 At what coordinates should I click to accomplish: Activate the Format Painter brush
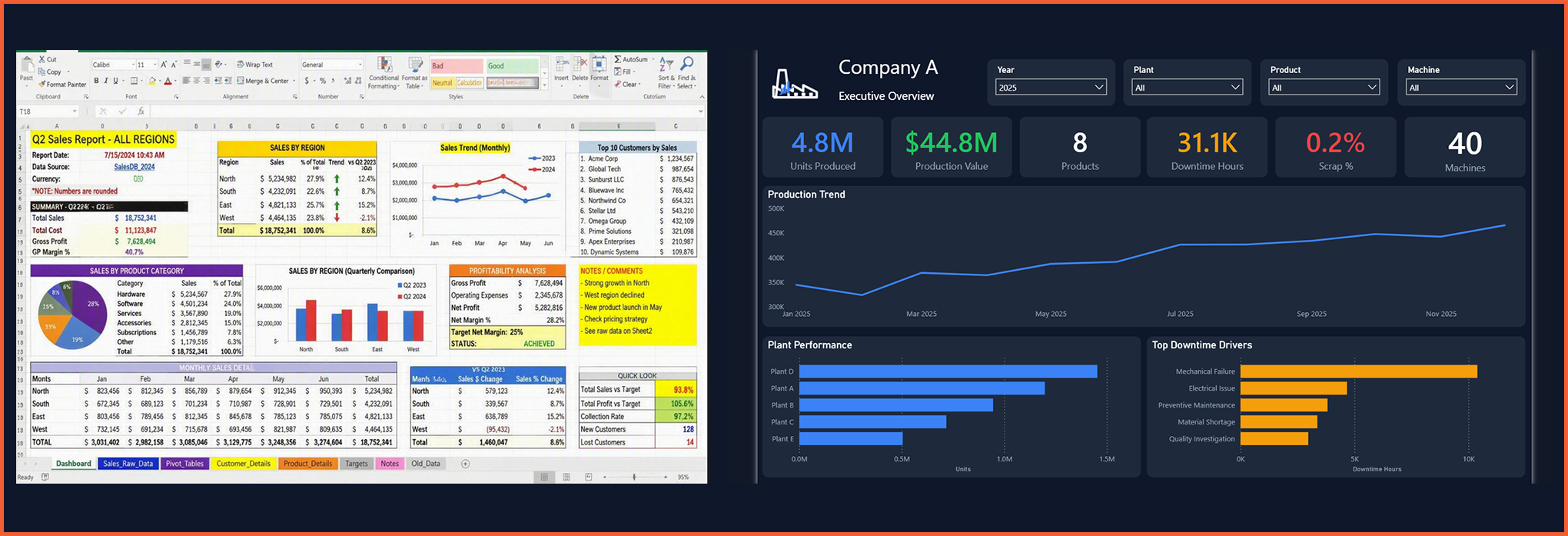(x=42, y=84)
